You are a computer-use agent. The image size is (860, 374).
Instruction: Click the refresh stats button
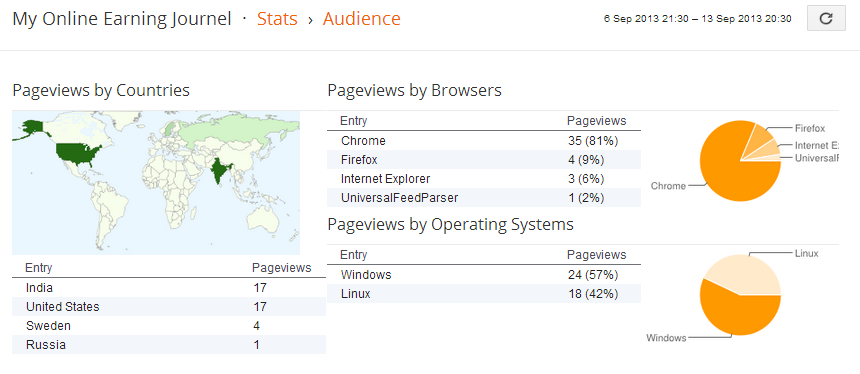click(x=826, y=18)
